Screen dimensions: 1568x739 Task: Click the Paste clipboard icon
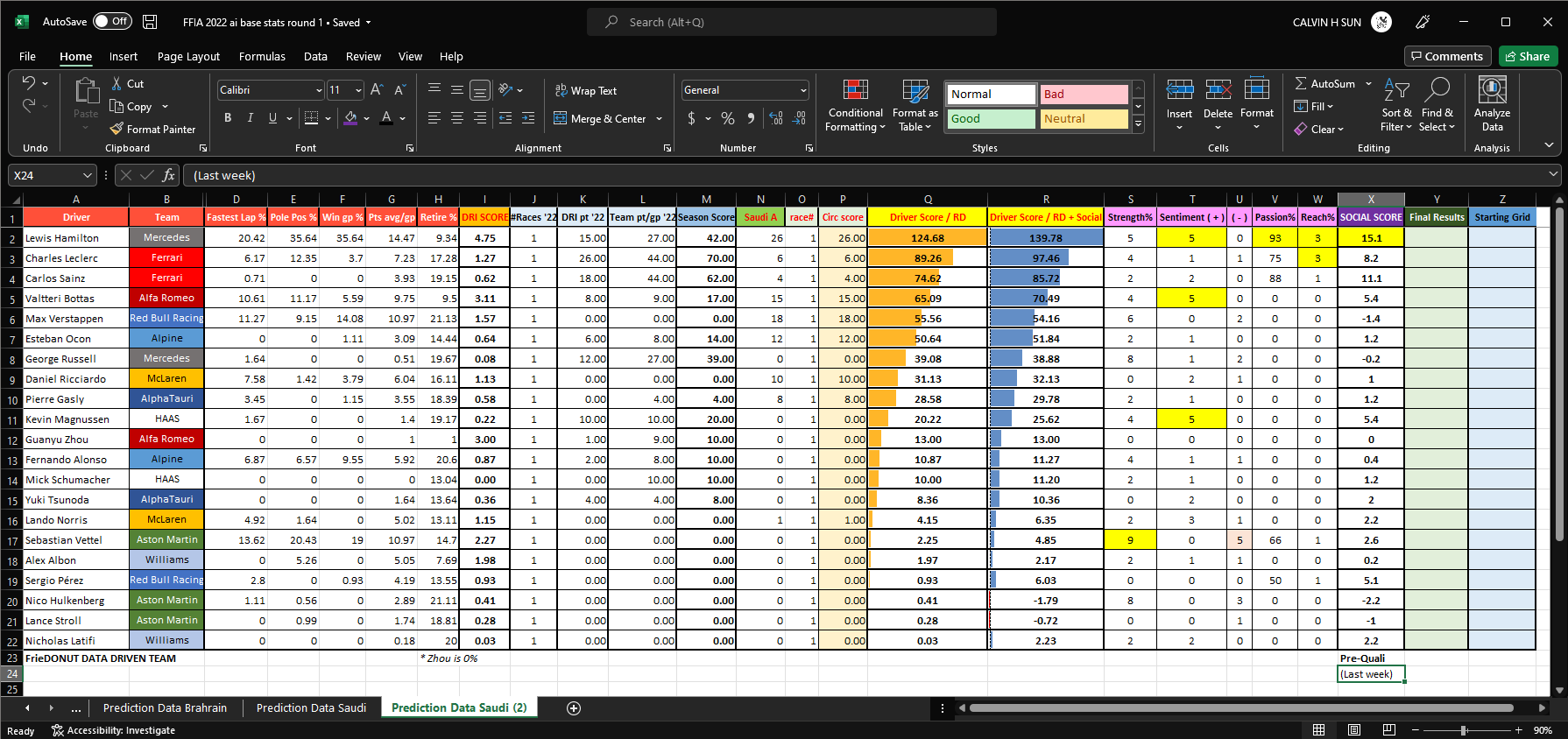[x=86, y=91]
